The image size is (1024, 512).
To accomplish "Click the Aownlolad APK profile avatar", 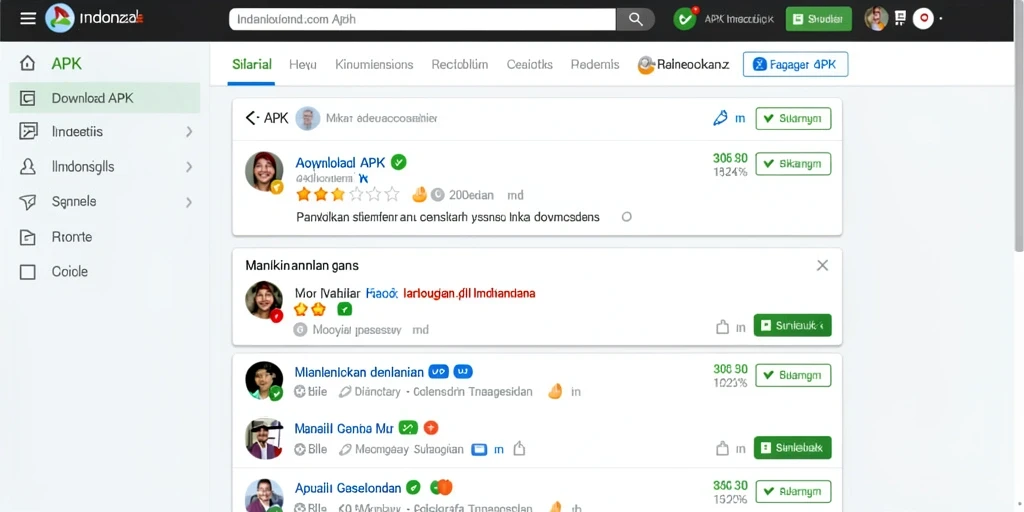I will (264, 172).
